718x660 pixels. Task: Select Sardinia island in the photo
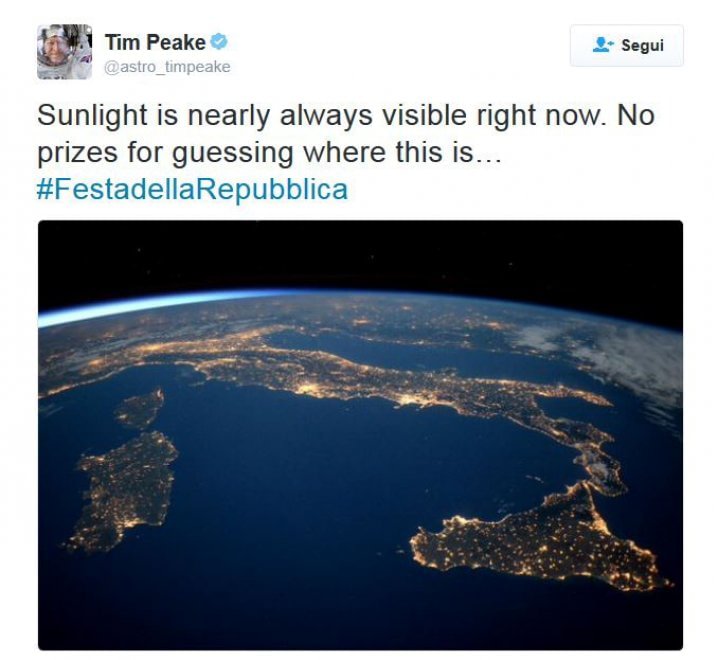click(125, 490)
